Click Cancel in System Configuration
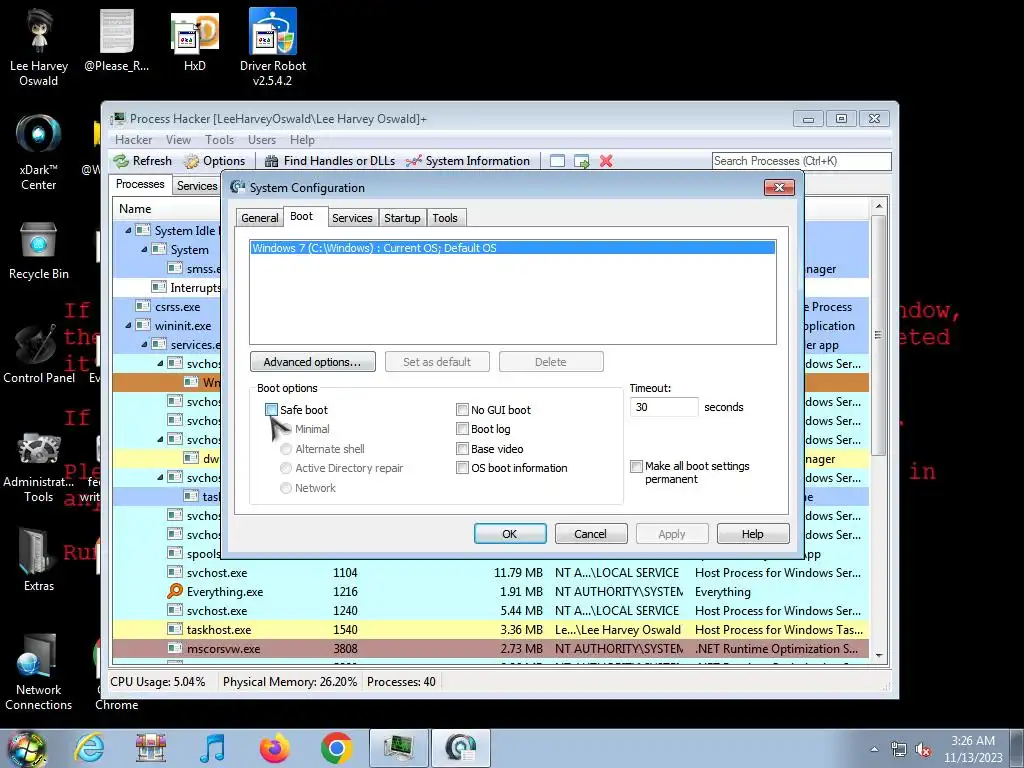 591,534
